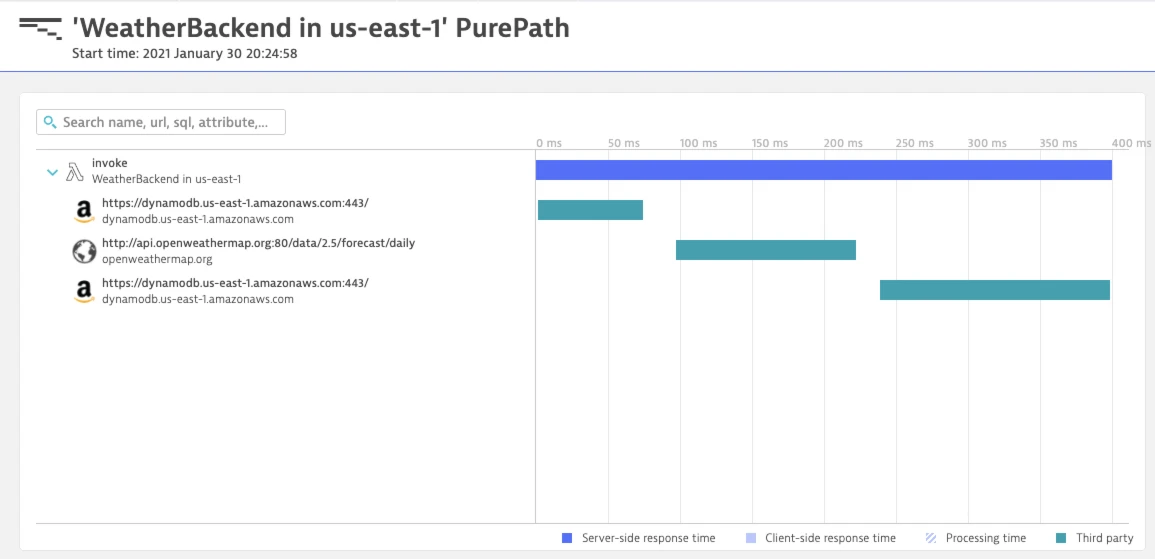Collapse the invoke row with its chevron
The image size is (1155, 559).
[x=52, y=172]
